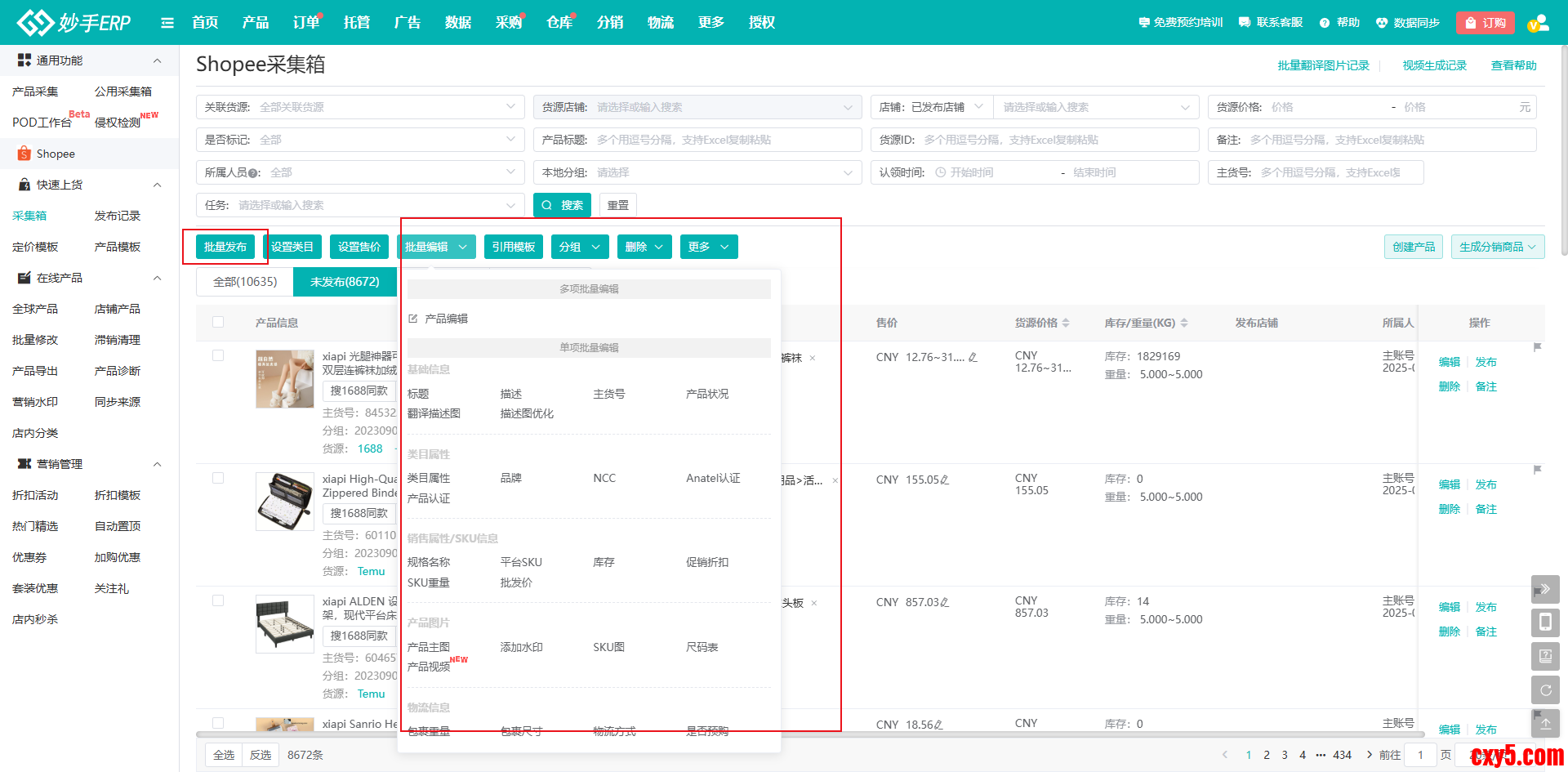Expand the 更多 dropdown button in toolbar
1568x772 pixels.
pos(708,247)
